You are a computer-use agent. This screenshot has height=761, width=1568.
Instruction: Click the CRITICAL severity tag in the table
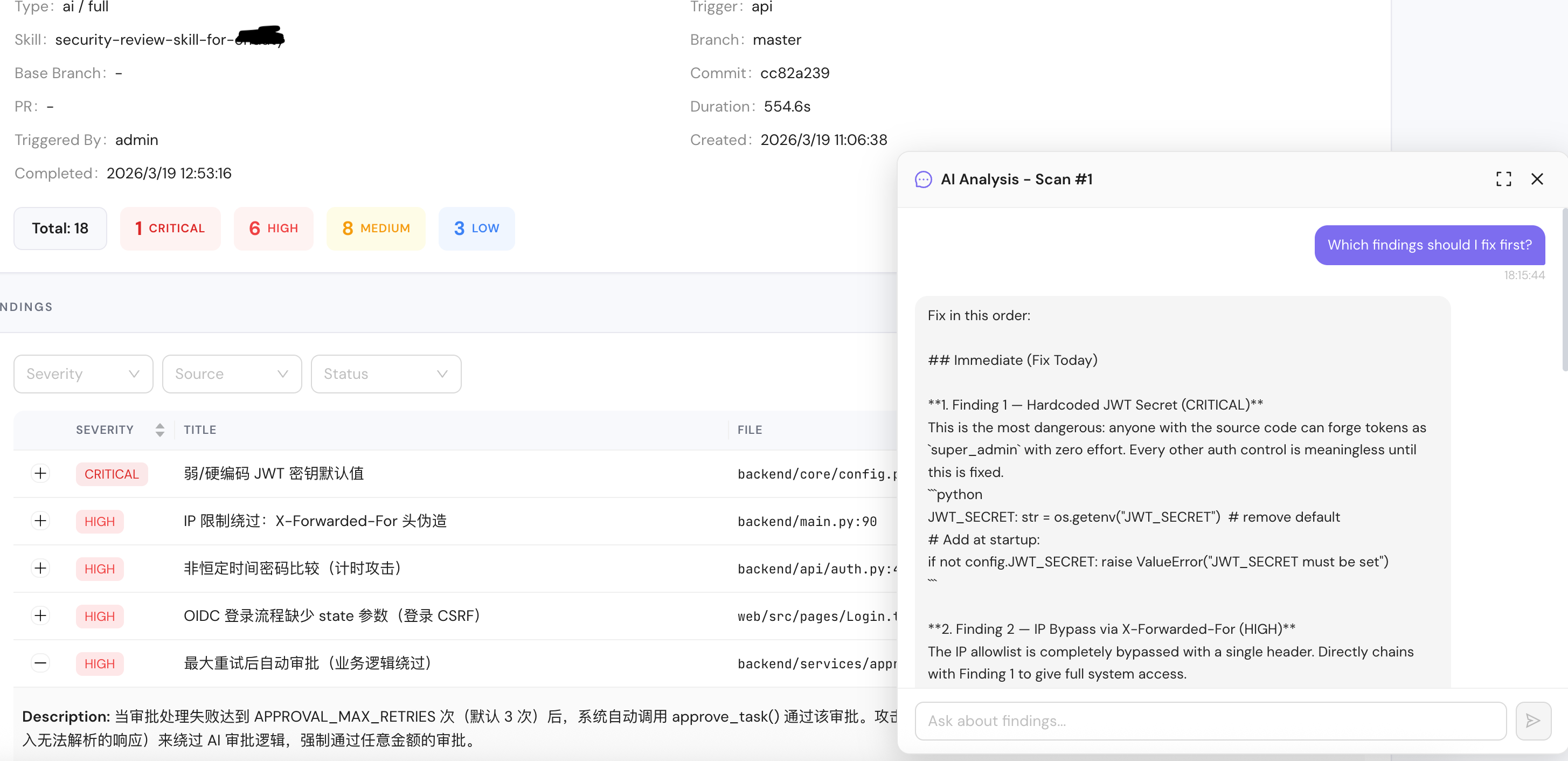[112, 474]
